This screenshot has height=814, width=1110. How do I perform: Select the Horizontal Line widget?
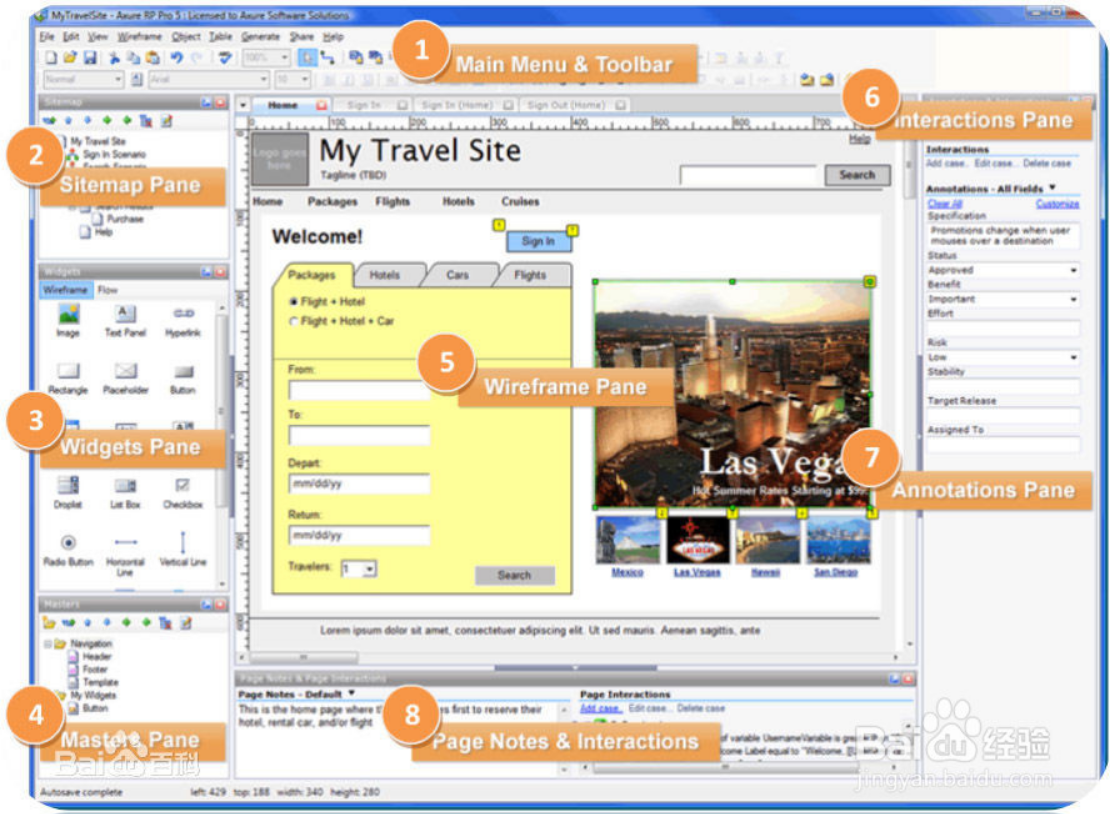coord(125,542)
